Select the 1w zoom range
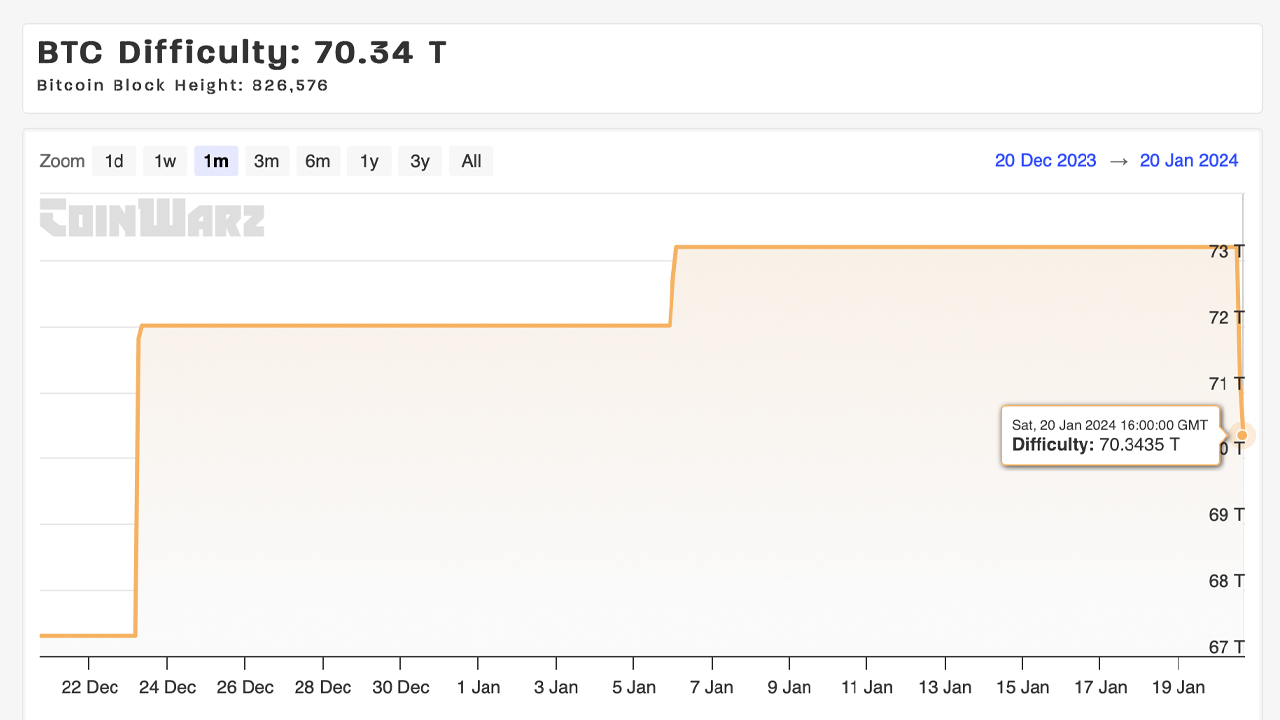Screen dimensions: 1280x720 164,160
